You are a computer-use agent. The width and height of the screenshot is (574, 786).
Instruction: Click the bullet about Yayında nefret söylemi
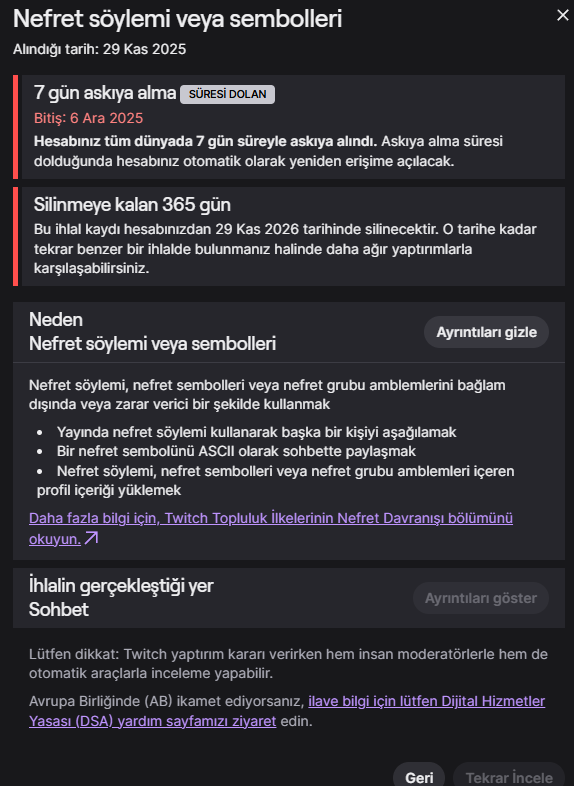click(256, 432)
